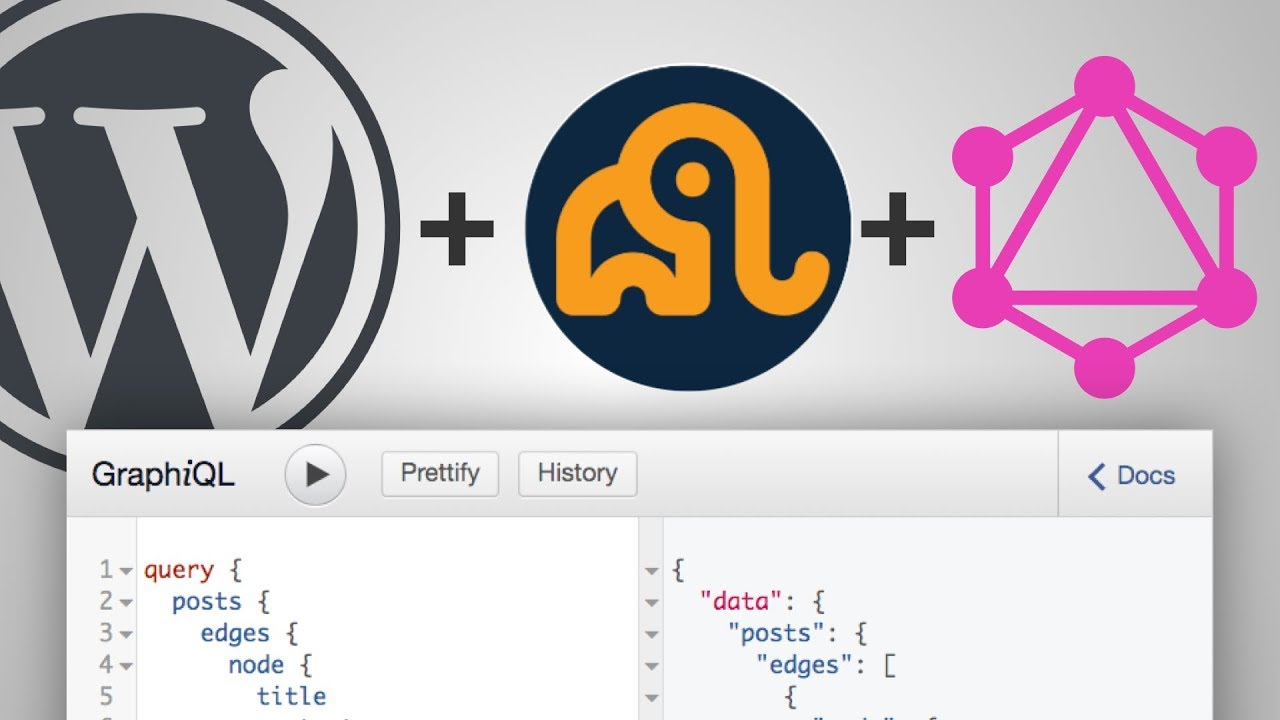Open the History panel
The height and width of the screenshot is (720, 1280).
click(577, 473)
